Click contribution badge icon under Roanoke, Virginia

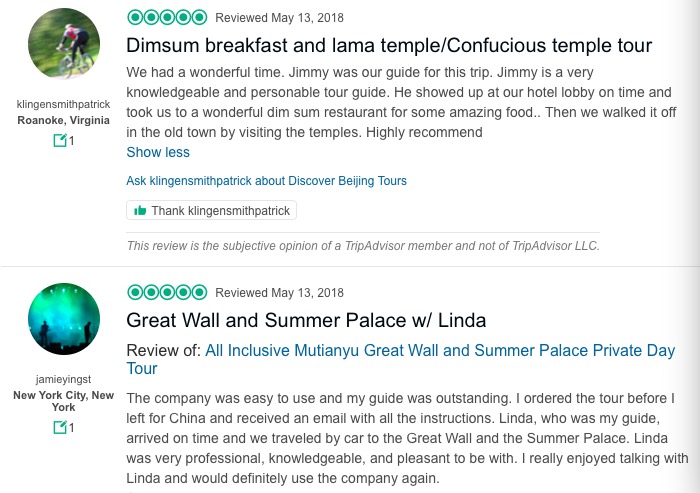[60, 141]
